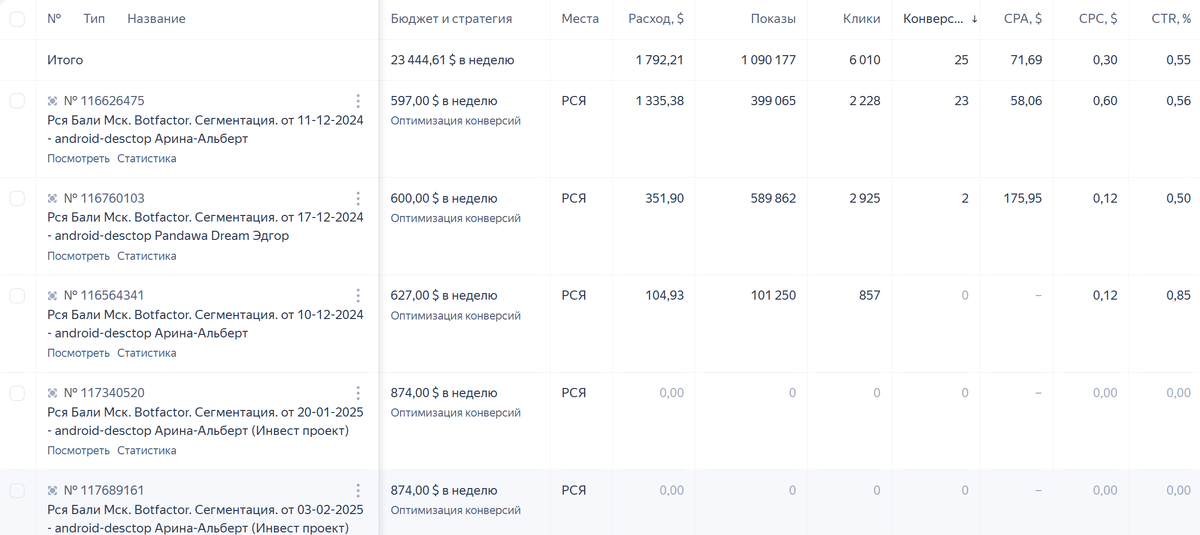Viewport: 1200px width, 535px height.
Task: Click Статистика link for campaign 116626475
Action: (146, 159)
